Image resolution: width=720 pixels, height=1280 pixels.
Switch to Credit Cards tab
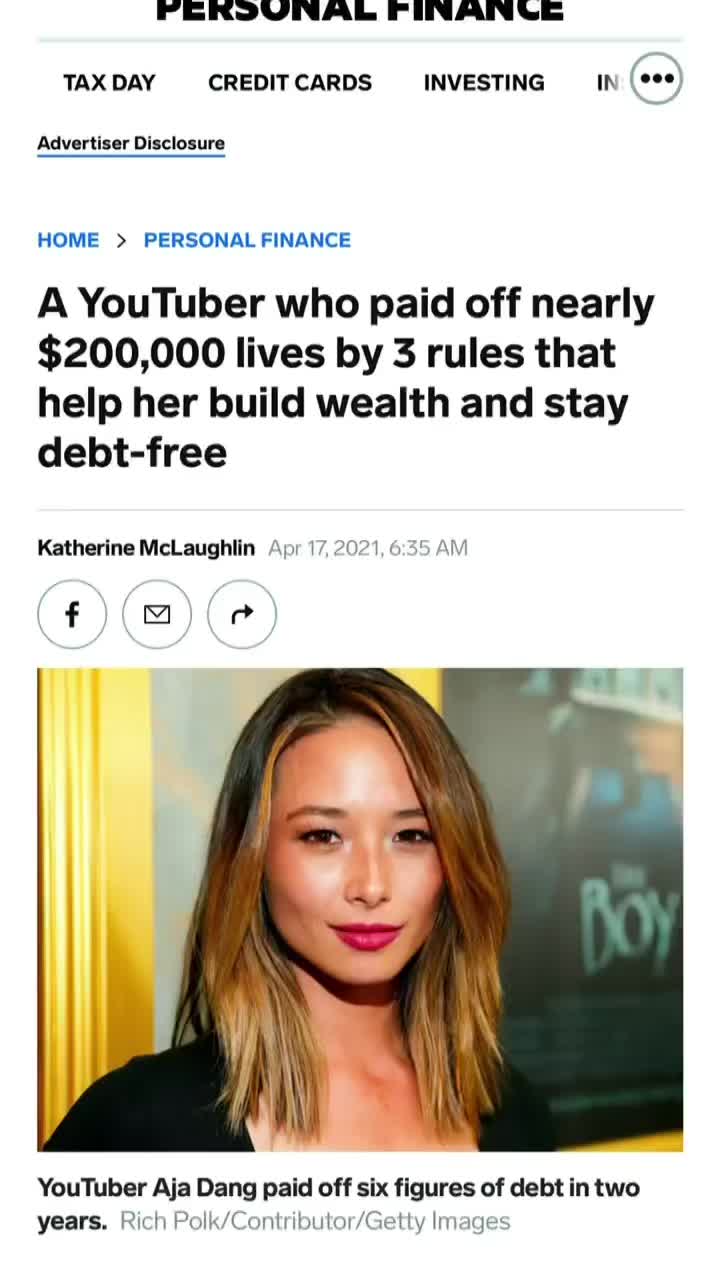pyautogui.click(x=290, y=83)
